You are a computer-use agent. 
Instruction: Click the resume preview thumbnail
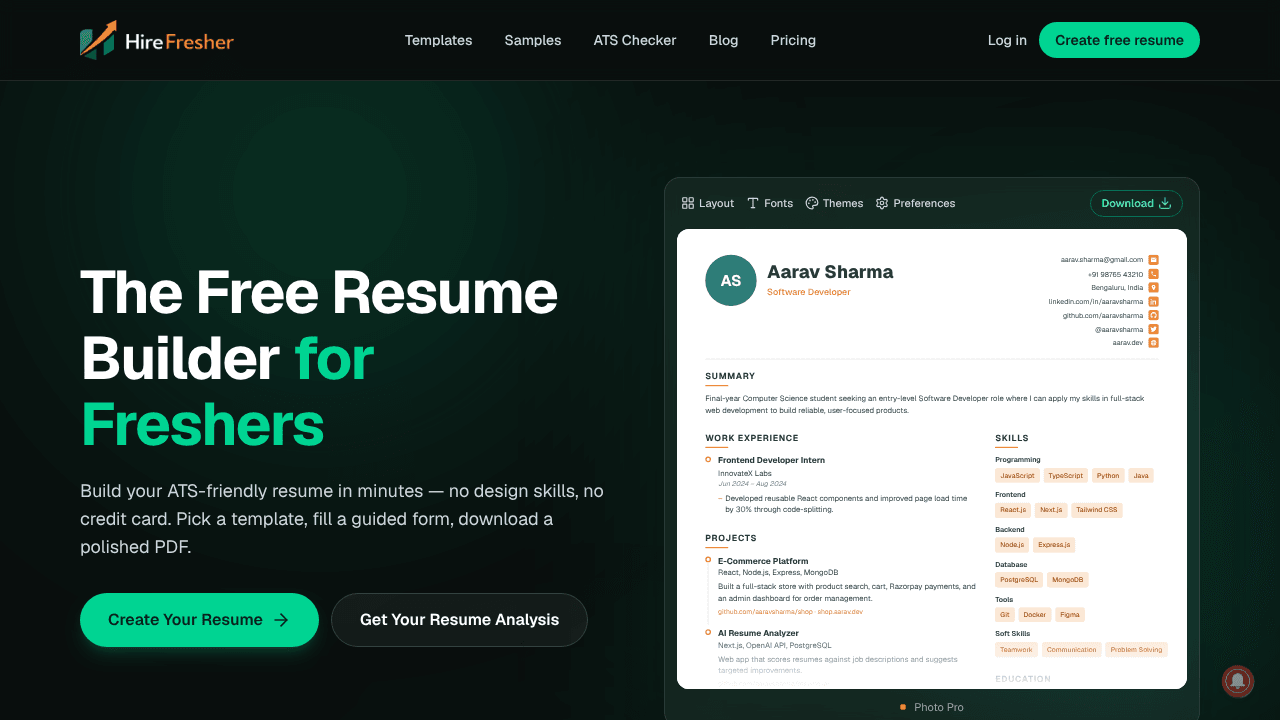point(932,459)
